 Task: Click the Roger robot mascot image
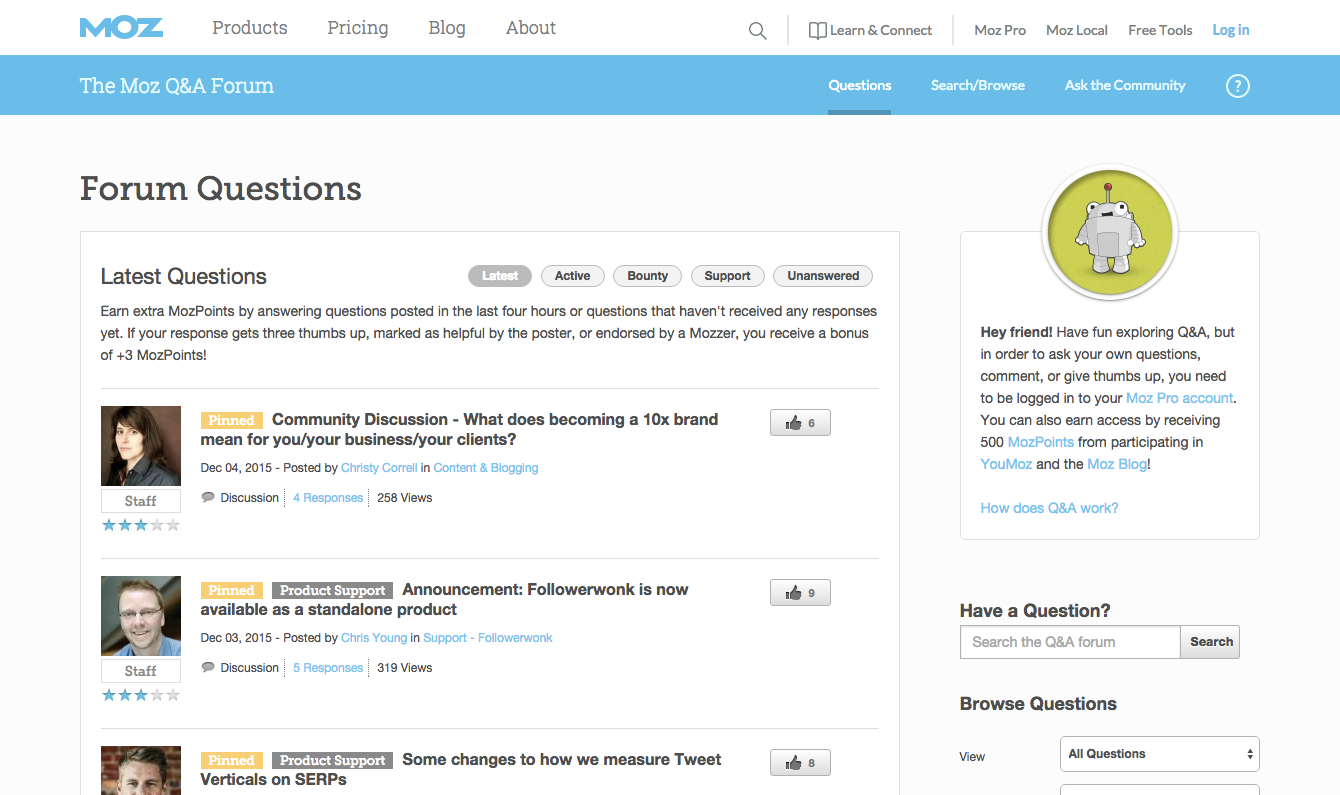pyautogui.click(x=1109, y=232)
